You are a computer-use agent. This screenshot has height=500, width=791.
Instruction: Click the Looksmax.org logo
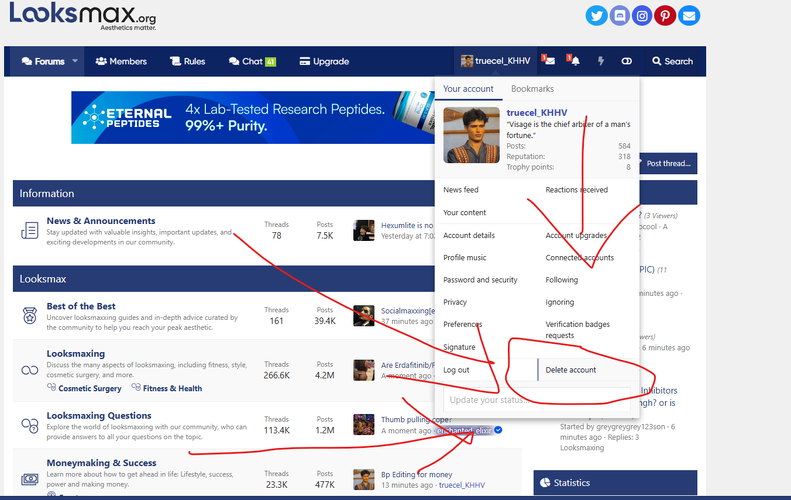click(83, 16)
